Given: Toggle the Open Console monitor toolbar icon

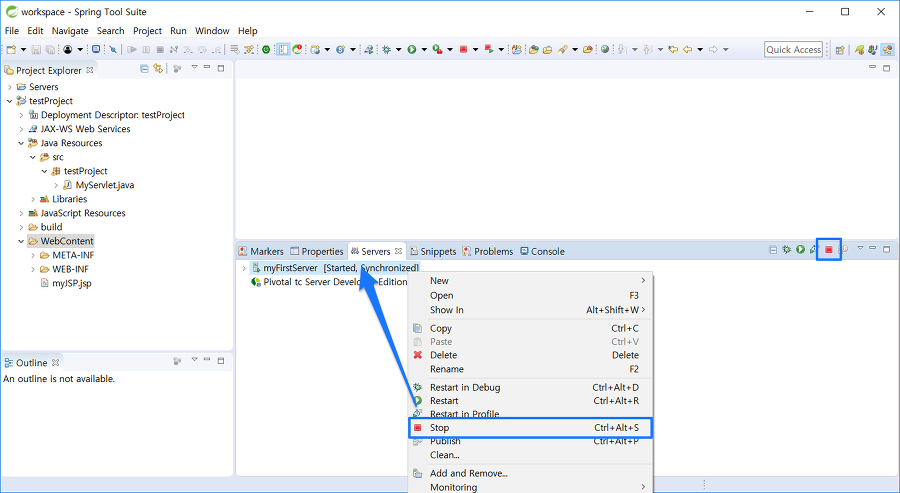Looking at the screenshot, I should [x=96, y=49].
